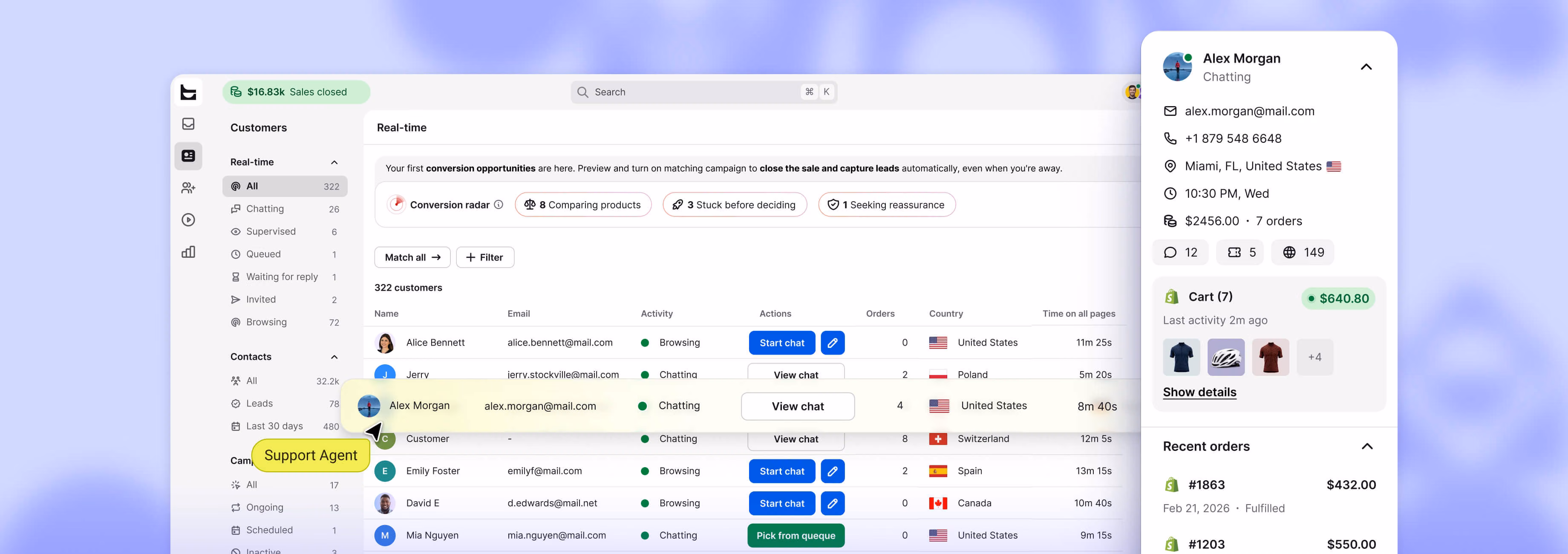The image size is (1568, 554).
Task: Collapse the Real-time sidebar section
Action: tap(334, 162)
